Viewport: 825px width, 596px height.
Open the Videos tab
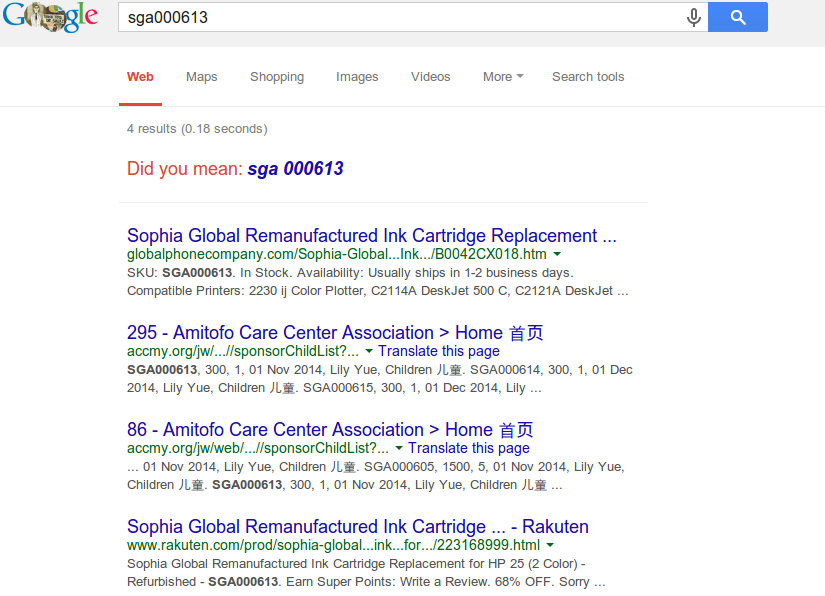[430, 77]
